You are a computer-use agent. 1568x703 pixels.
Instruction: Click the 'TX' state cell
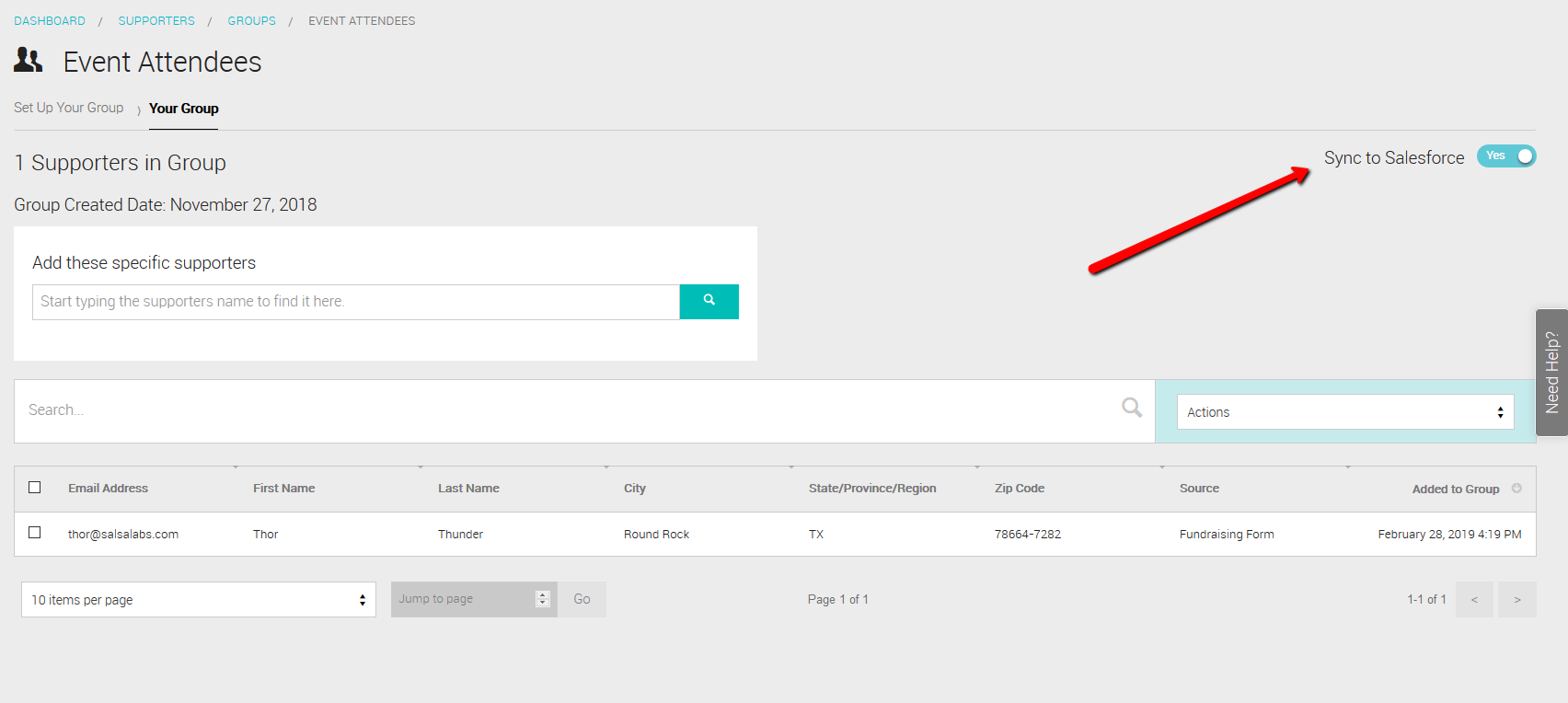coord(816,535)
